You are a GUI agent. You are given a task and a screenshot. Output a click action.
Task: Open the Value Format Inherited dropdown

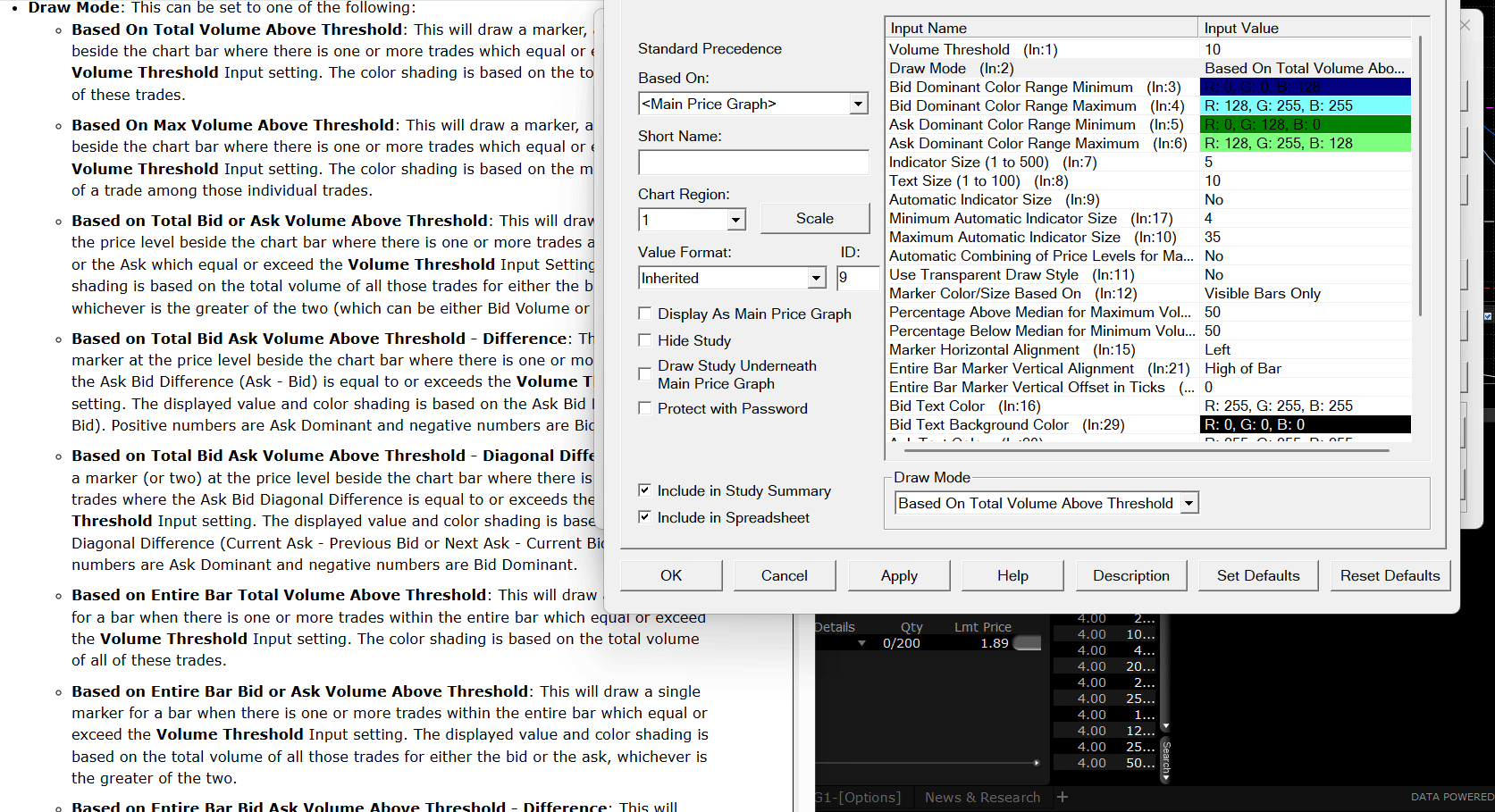tap(816, 279)
